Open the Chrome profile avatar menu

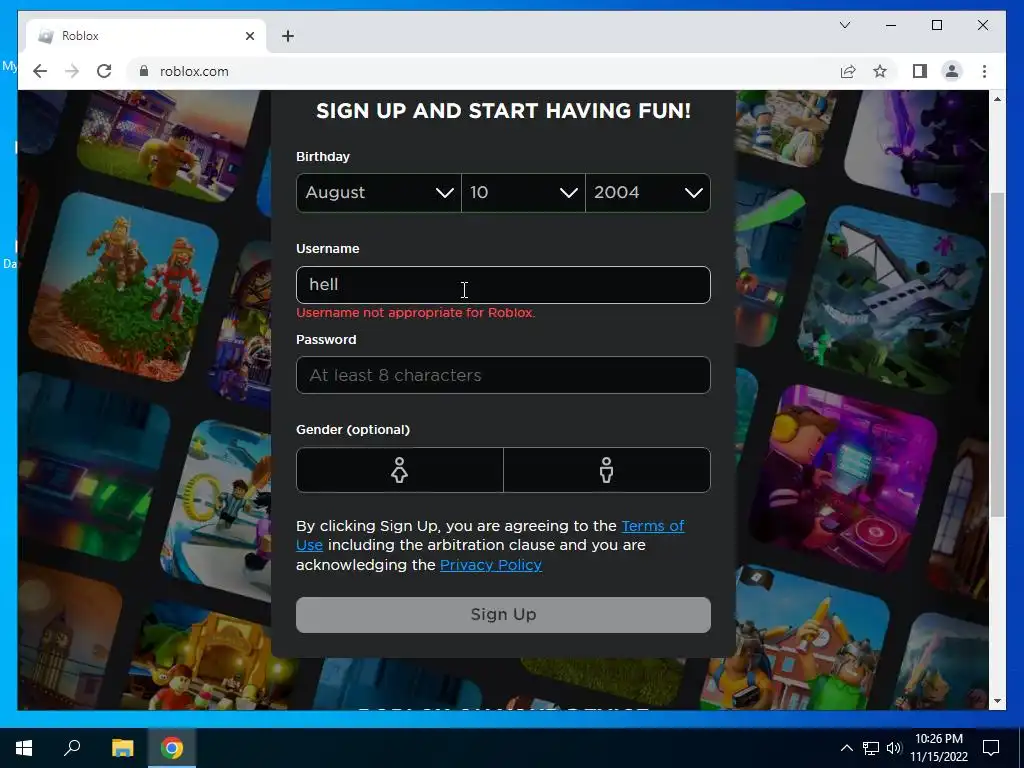coord(952,71)
